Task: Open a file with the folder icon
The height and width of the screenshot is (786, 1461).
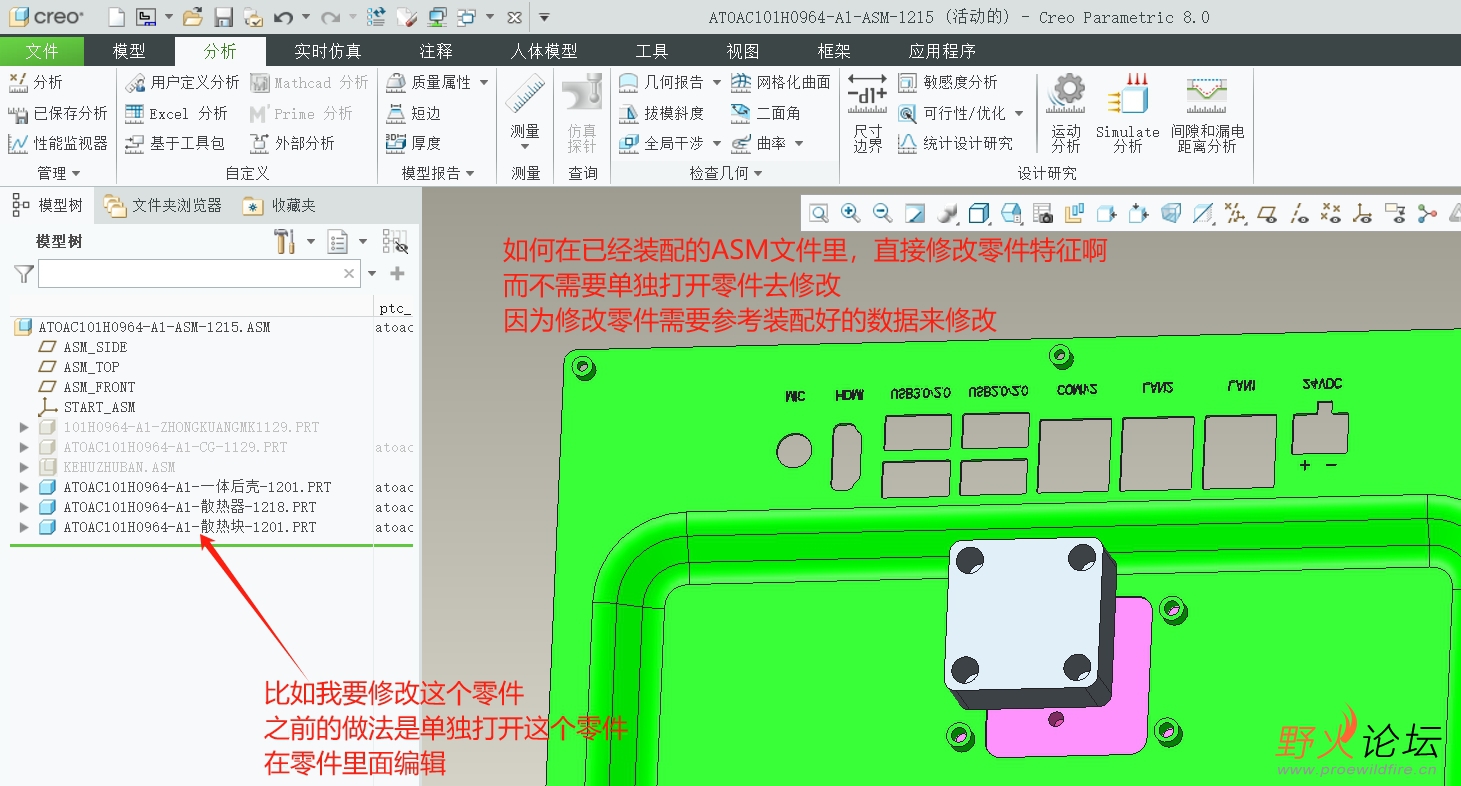Action: [193, 17]
